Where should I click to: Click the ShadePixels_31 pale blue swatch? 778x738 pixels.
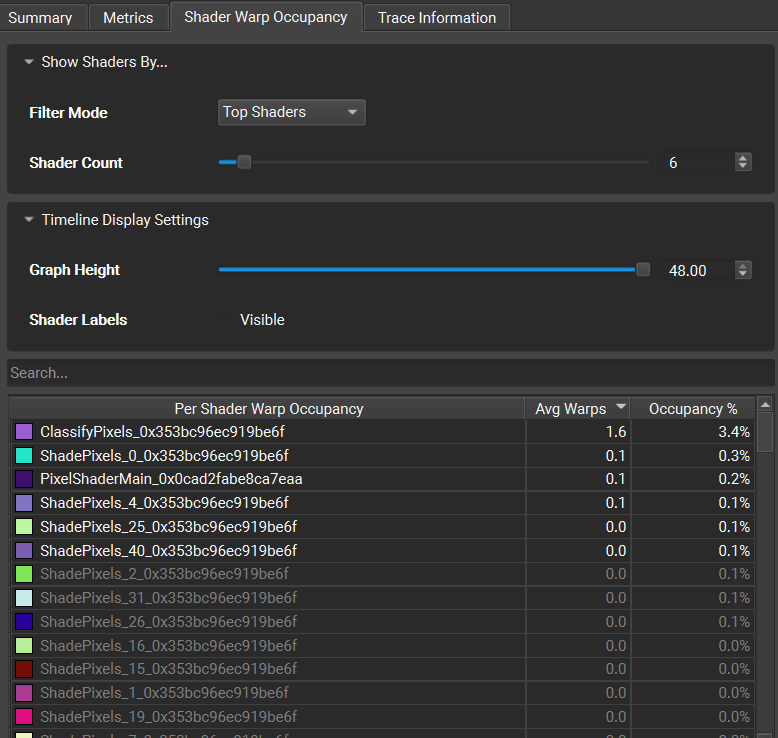point(24,598)
